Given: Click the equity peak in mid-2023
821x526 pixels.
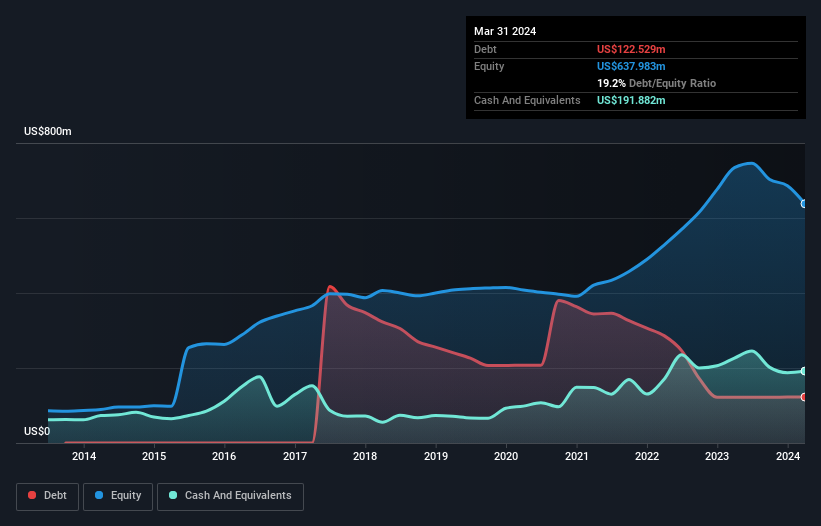Looking at the screenshot, I should (752, 164).
